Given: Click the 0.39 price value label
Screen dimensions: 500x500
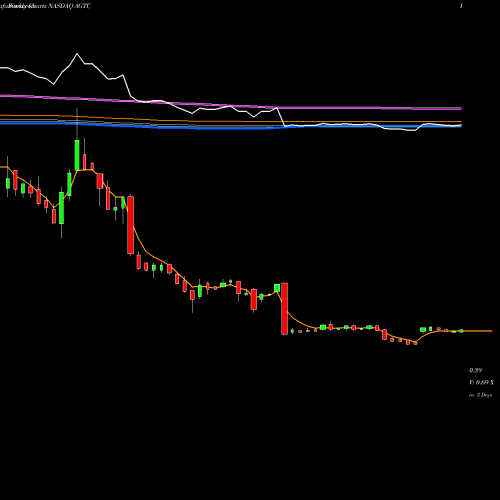Looking at the screenshot, I should point(475,370).
